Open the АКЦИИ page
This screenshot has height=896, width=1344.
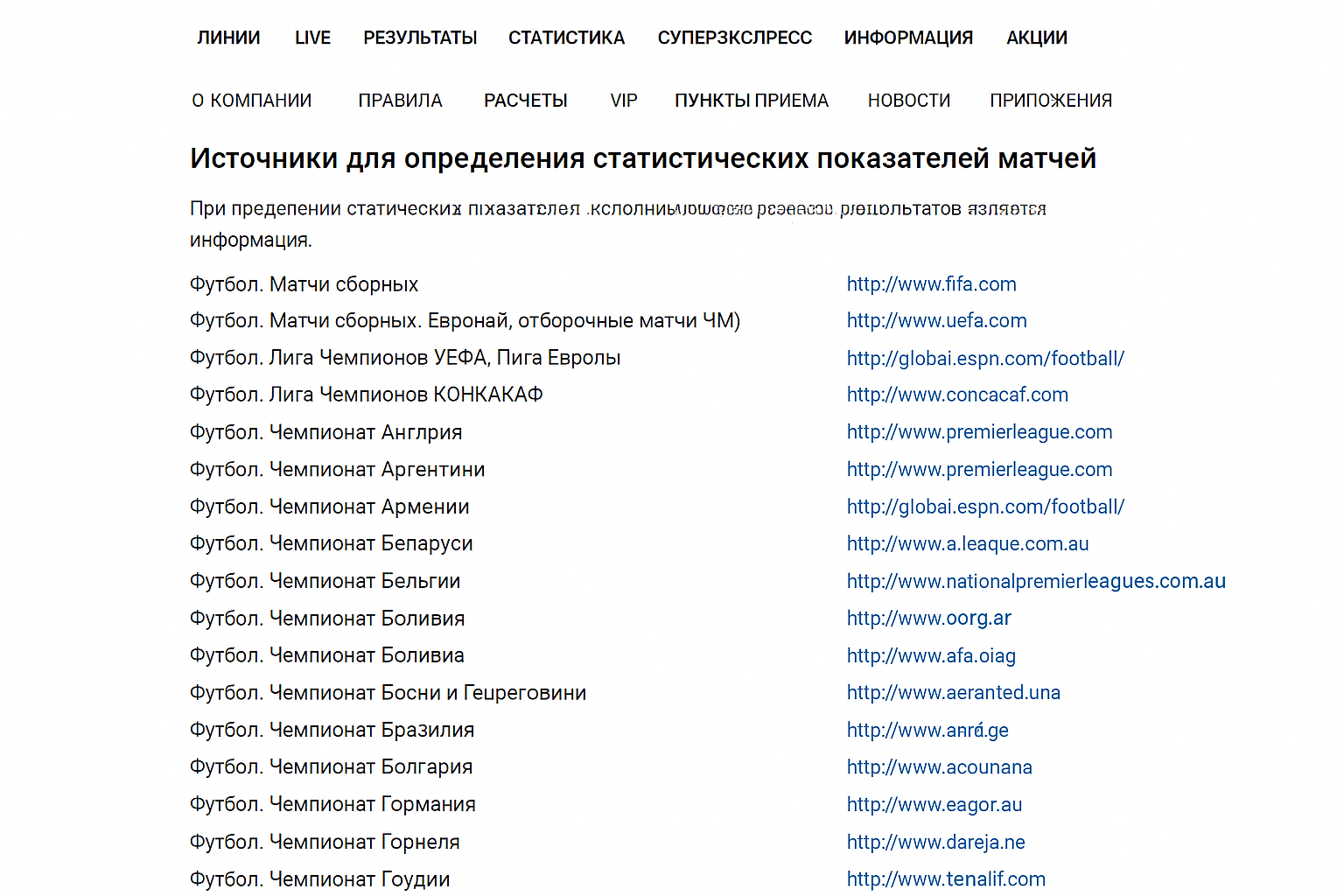click(x=1037, y=38)
